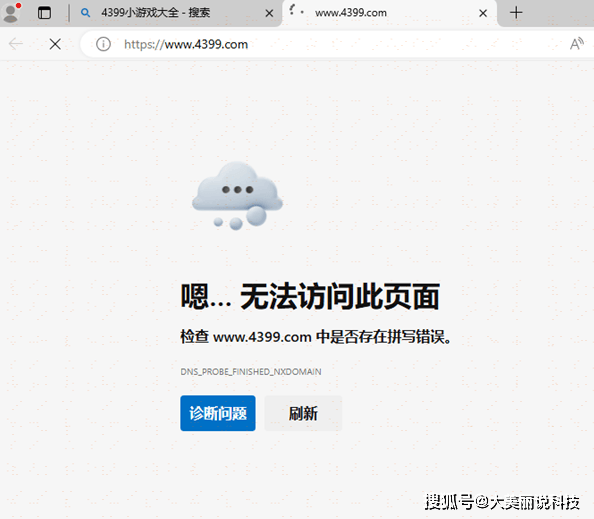Activate the Read aloud icon

pos(576,44)
